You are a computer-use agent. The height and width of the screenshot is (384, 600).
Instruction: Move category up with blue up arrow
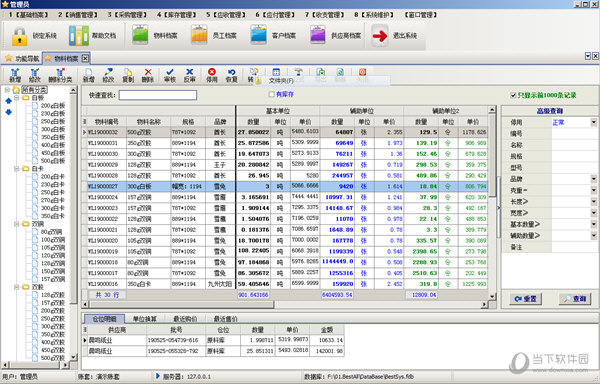[8, 101]
